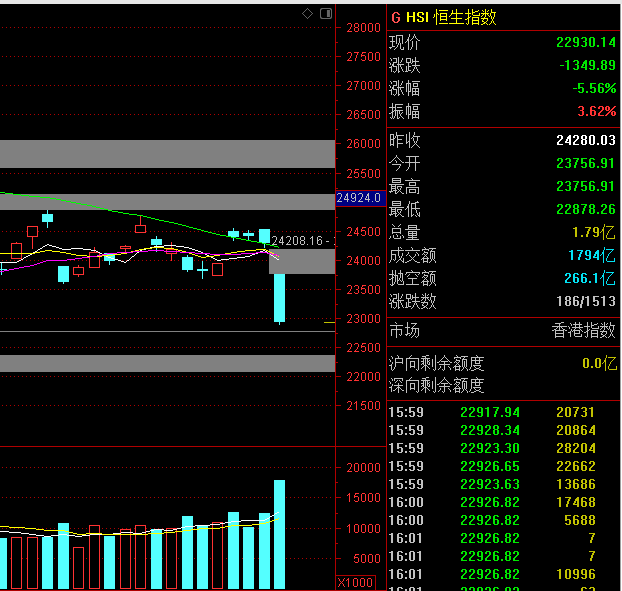
Task: Click the 沪向剩余额度 row
Action: point(503,363)
